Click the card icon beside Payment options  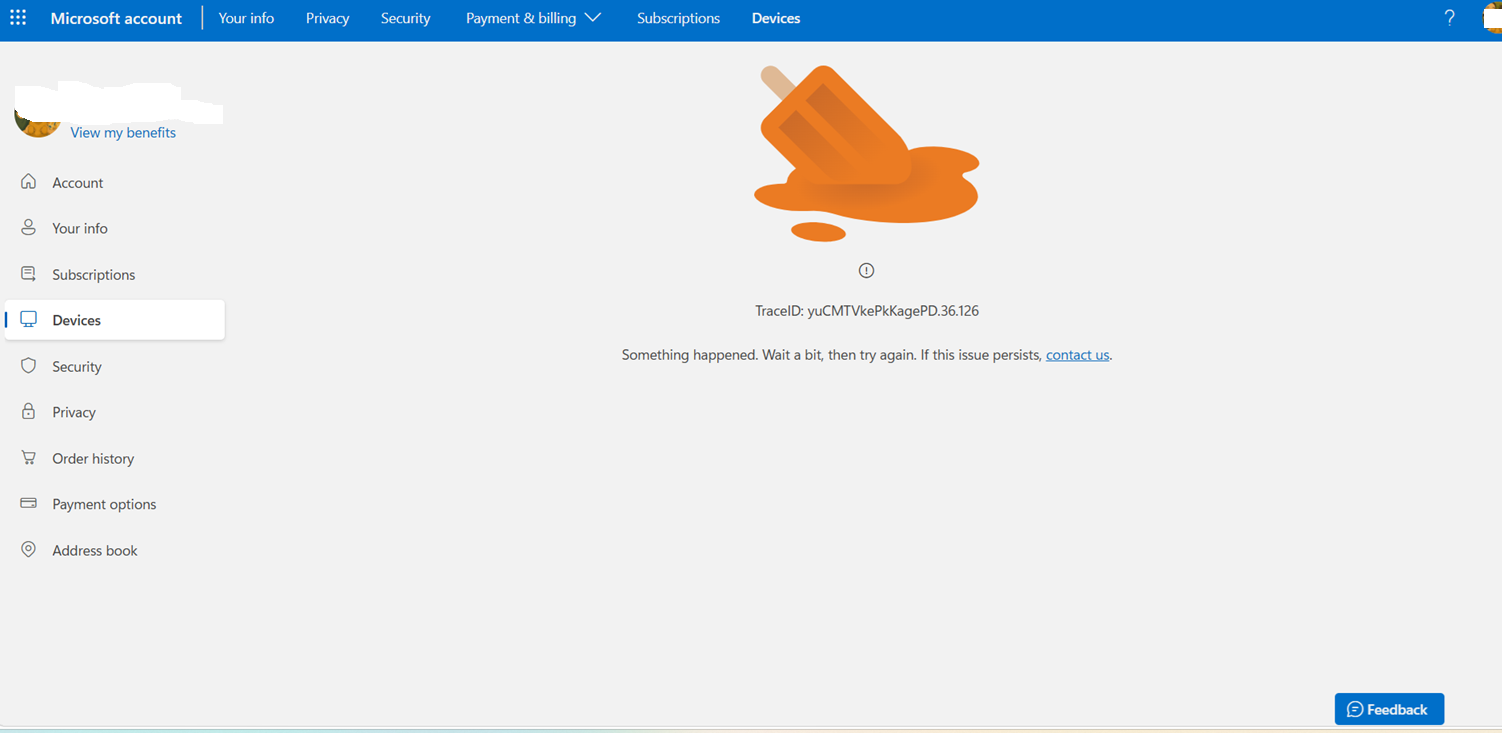click(29, 504)
